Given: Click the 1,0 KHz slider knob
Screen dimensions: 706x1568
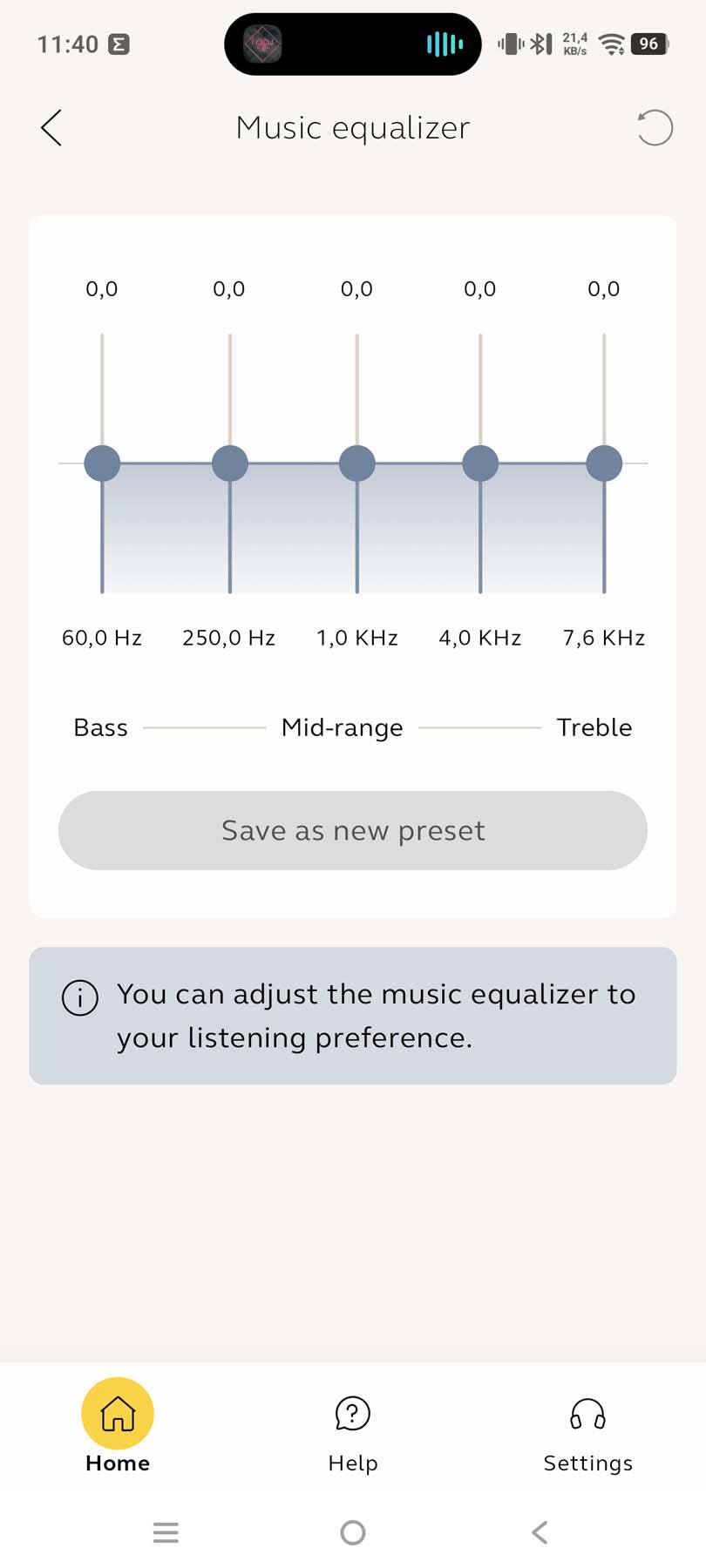Looking at the screenshot, I should [x=357, y=463].
